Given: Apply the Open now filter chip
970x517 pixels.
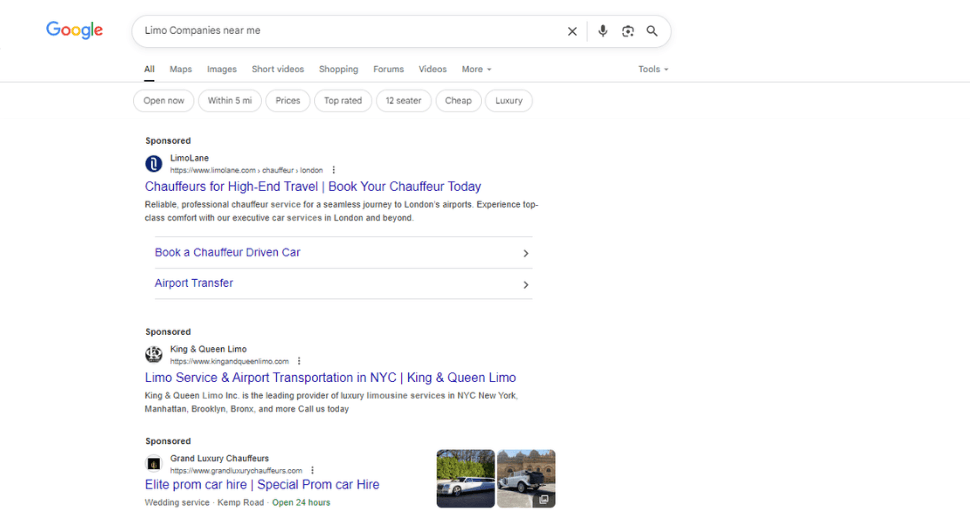Looking at the screenshot, I should pos(164,101).
